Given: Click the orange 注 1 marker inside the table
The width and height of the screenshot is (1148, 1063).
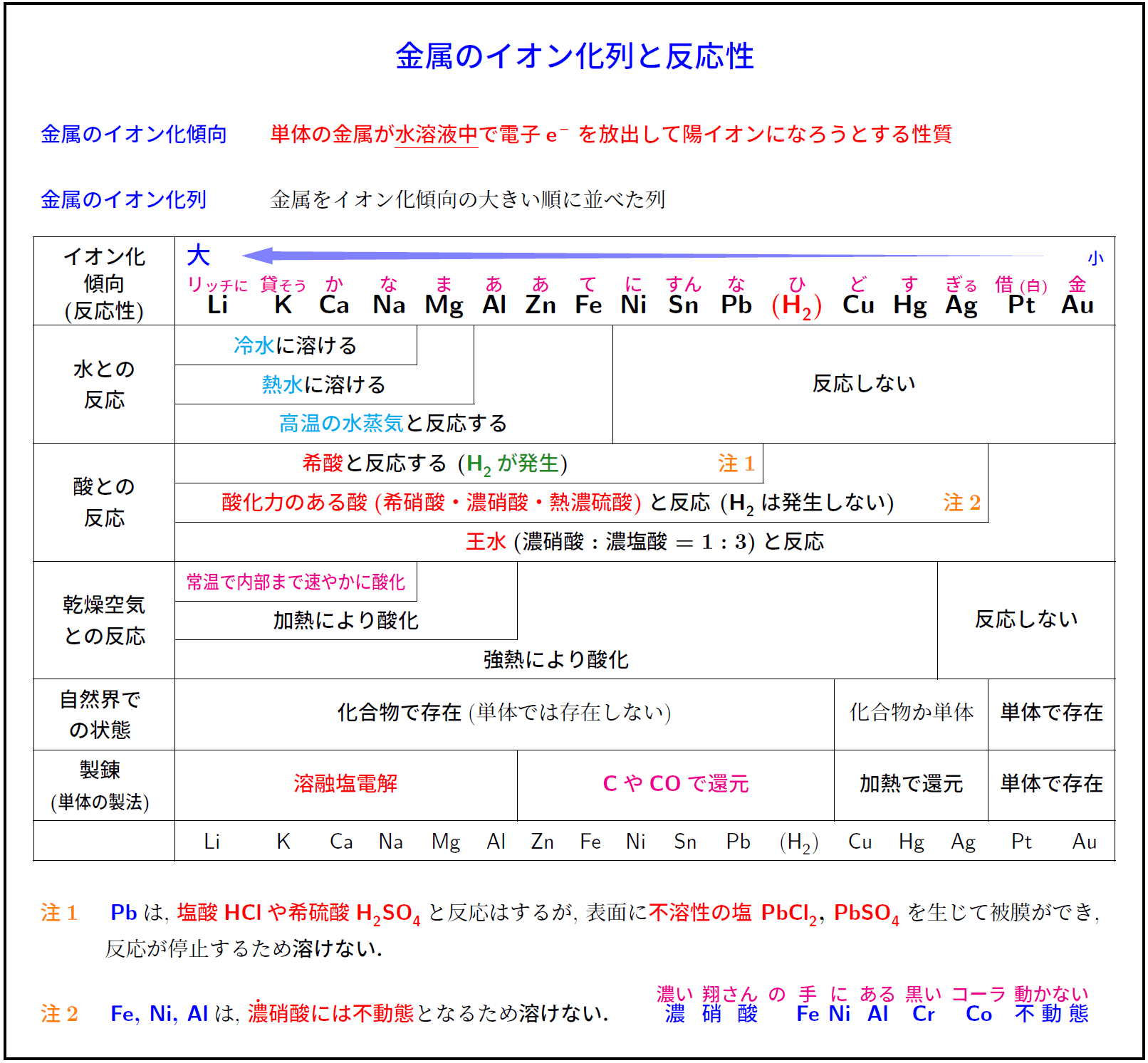Looking at the screenshot, I should [736, 464].
